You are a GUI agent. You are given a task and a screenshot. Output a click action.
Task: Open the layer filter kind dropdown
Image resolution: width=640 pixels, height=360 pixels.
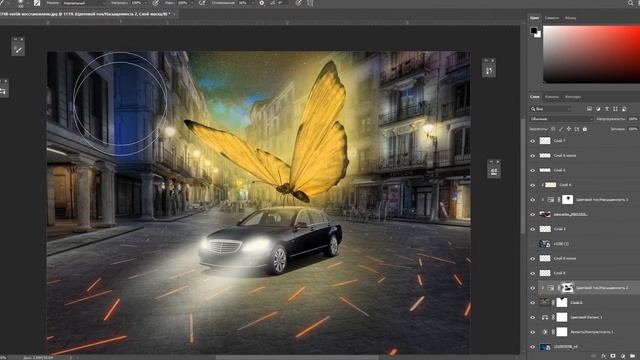(551, 109)
